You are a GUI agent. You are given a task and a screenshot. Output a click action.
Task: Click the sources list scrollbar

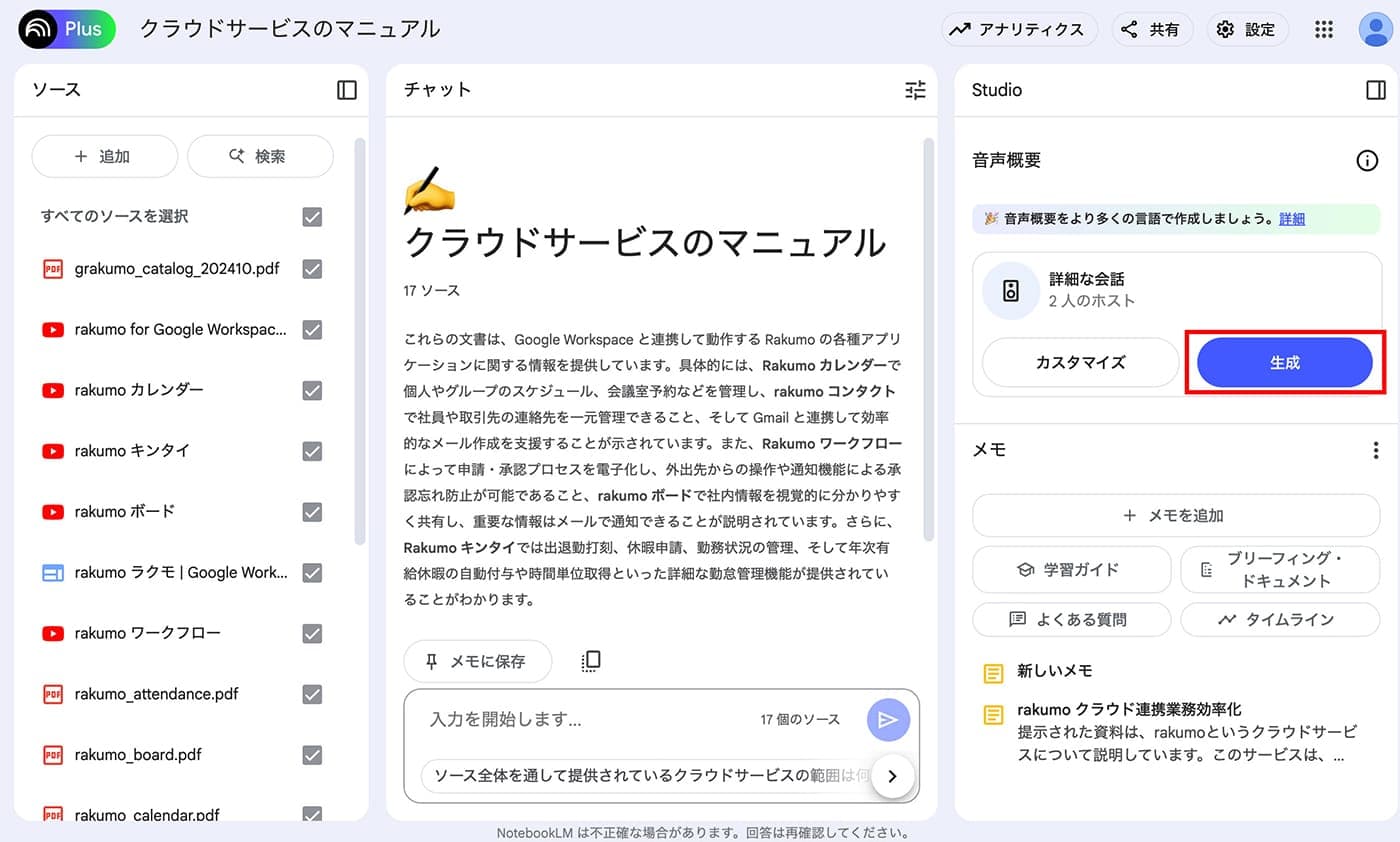click(x=360, y=340)
